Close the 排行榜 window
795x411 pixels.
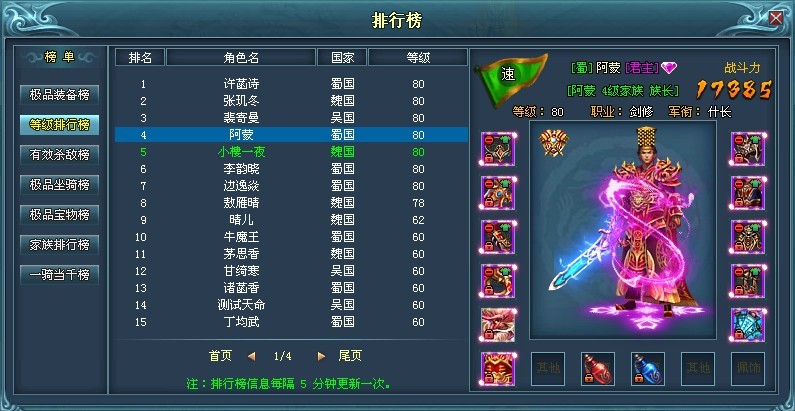tap(776, 19)
